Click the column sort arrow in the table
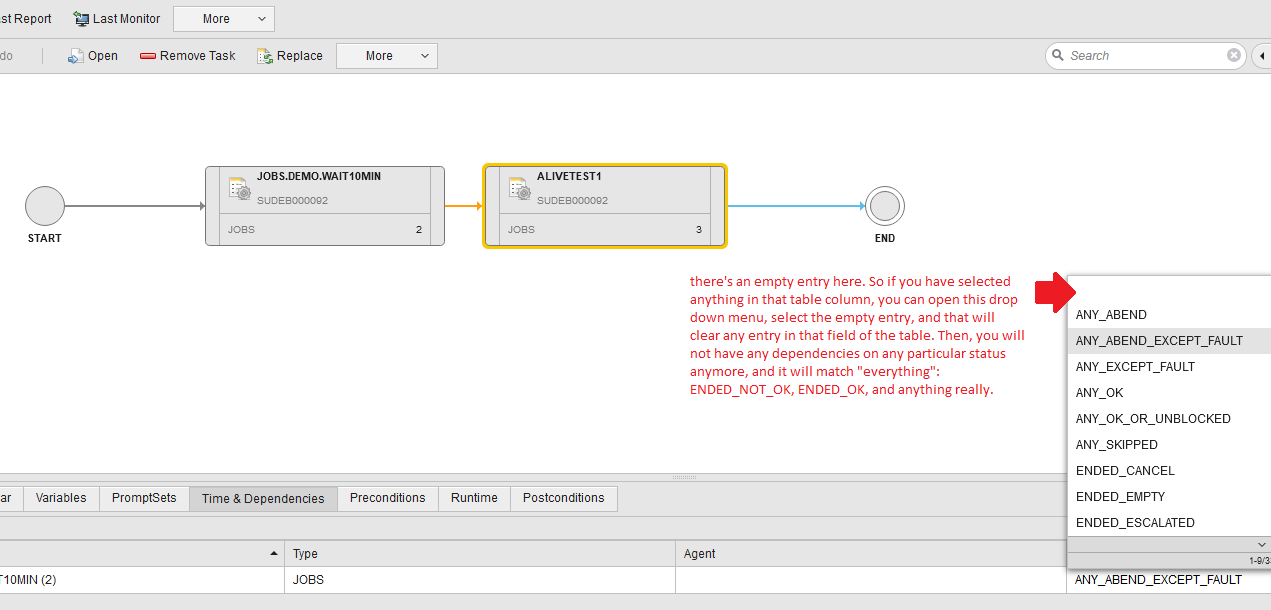1271x610 pixels. point(272,552)
